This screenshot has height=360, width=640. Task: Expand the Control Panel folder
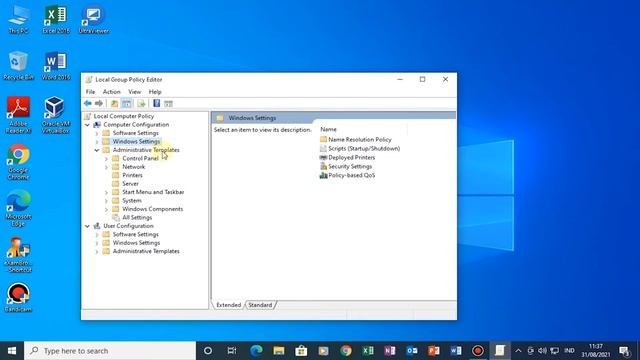(107, 158)
